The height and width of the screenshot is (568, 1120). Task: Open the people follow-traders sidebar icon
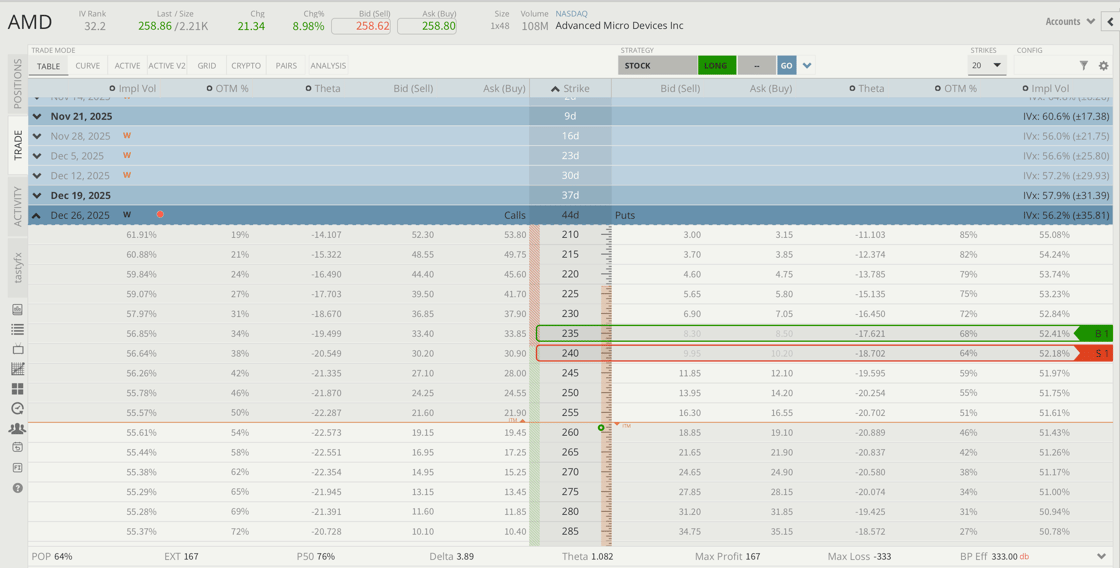tap(18, 428)
